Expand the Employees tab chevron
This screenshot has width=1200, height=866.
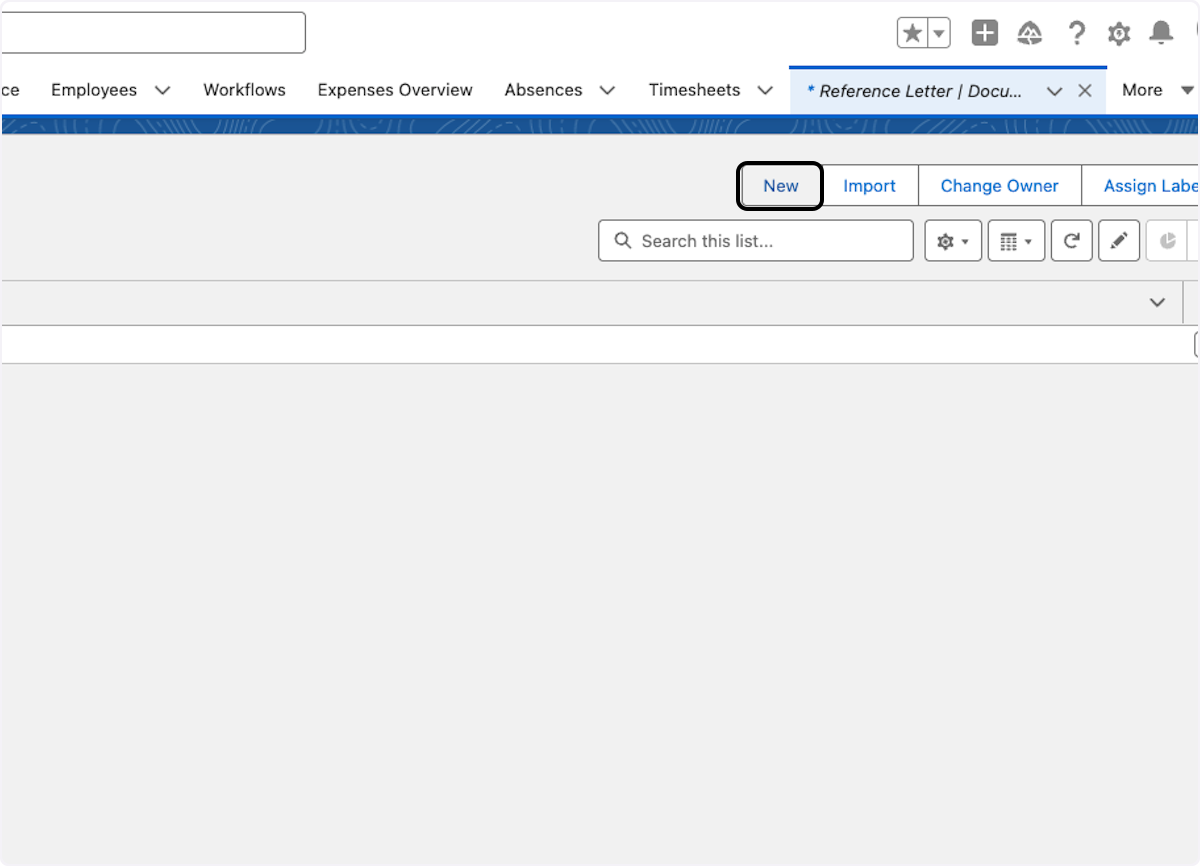click(162, 90)
